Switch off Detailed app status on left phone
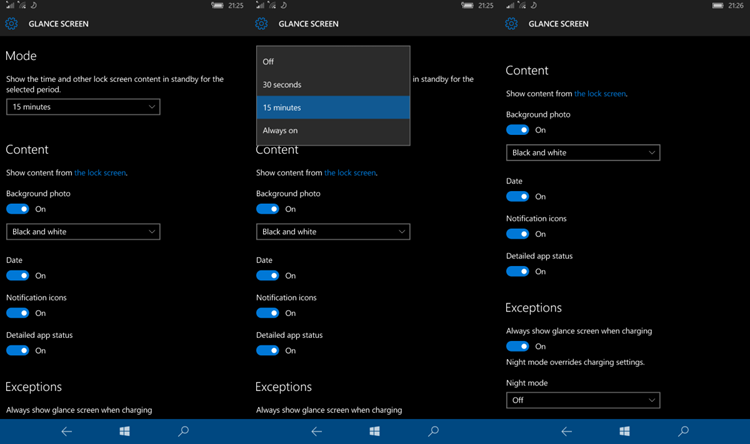 tap(18, 351)
